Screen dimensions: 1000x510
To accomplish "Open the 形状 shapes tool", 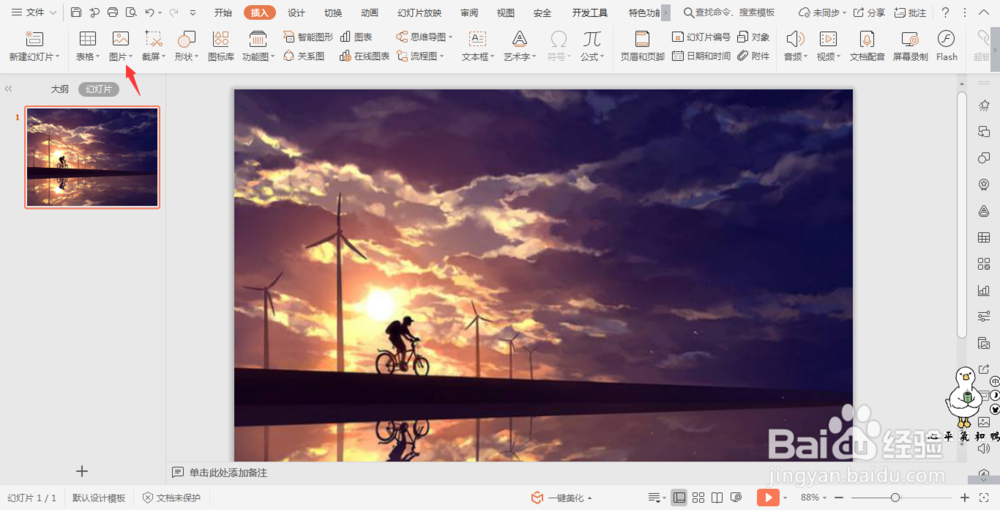I will [186, 39].
